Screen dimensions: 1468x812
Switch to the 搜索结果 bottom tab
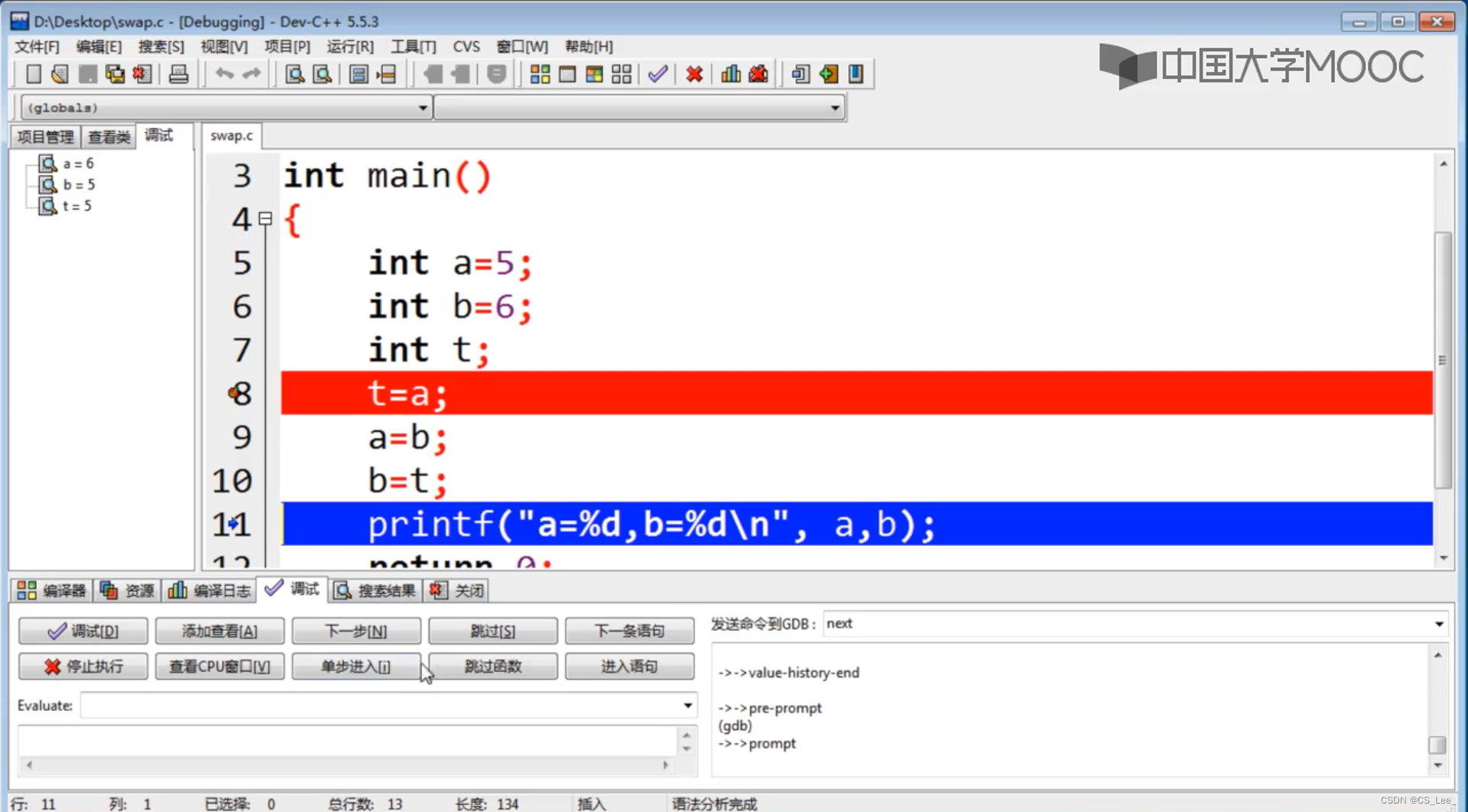coord(375,590)
